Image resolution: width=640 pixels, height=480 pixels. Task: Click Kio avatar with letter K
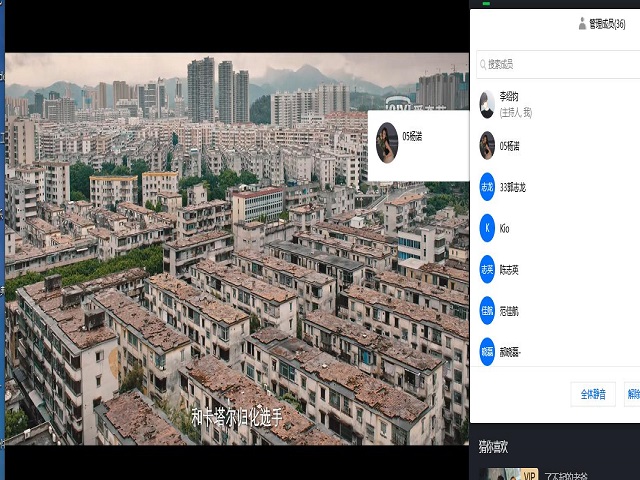coord(487,228)
